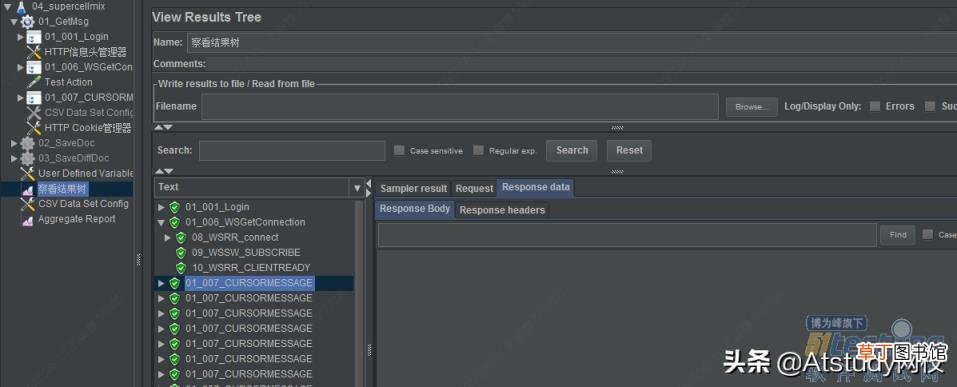Expand the highlighted 01_007_CURSORMESSAGE result
The image size is (957, 387).
(x=161, y=283)
